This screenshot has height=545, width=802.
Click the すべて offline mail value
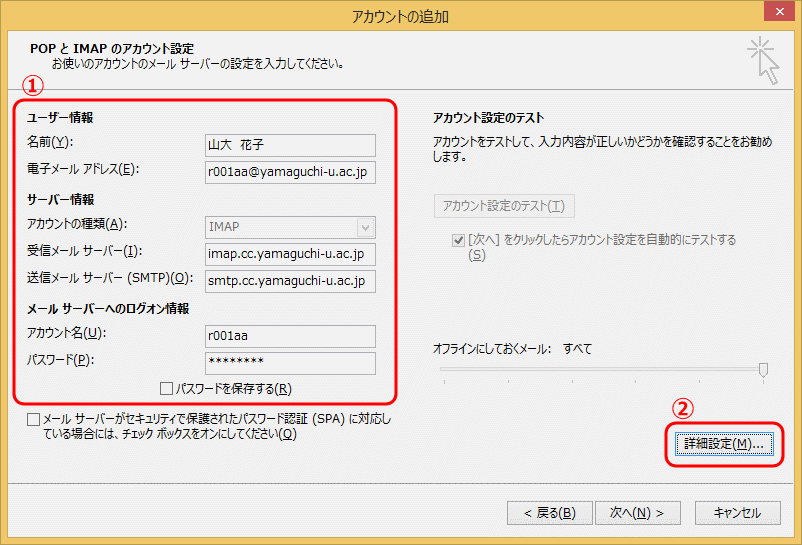(x=577, y=349)
